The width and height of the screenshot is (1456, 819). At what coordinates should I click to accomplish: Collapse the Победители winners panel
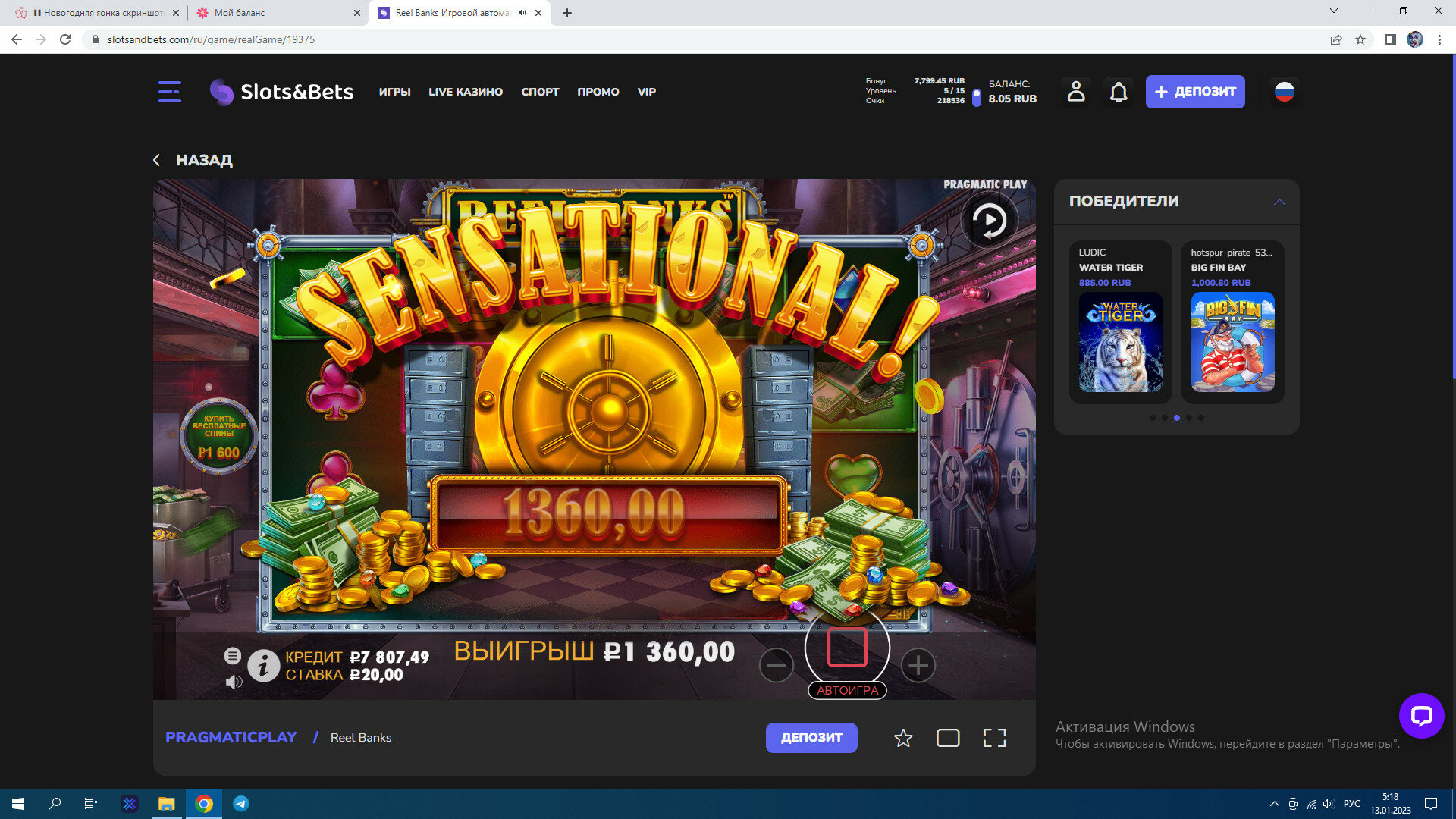[x=1279, y=202]
